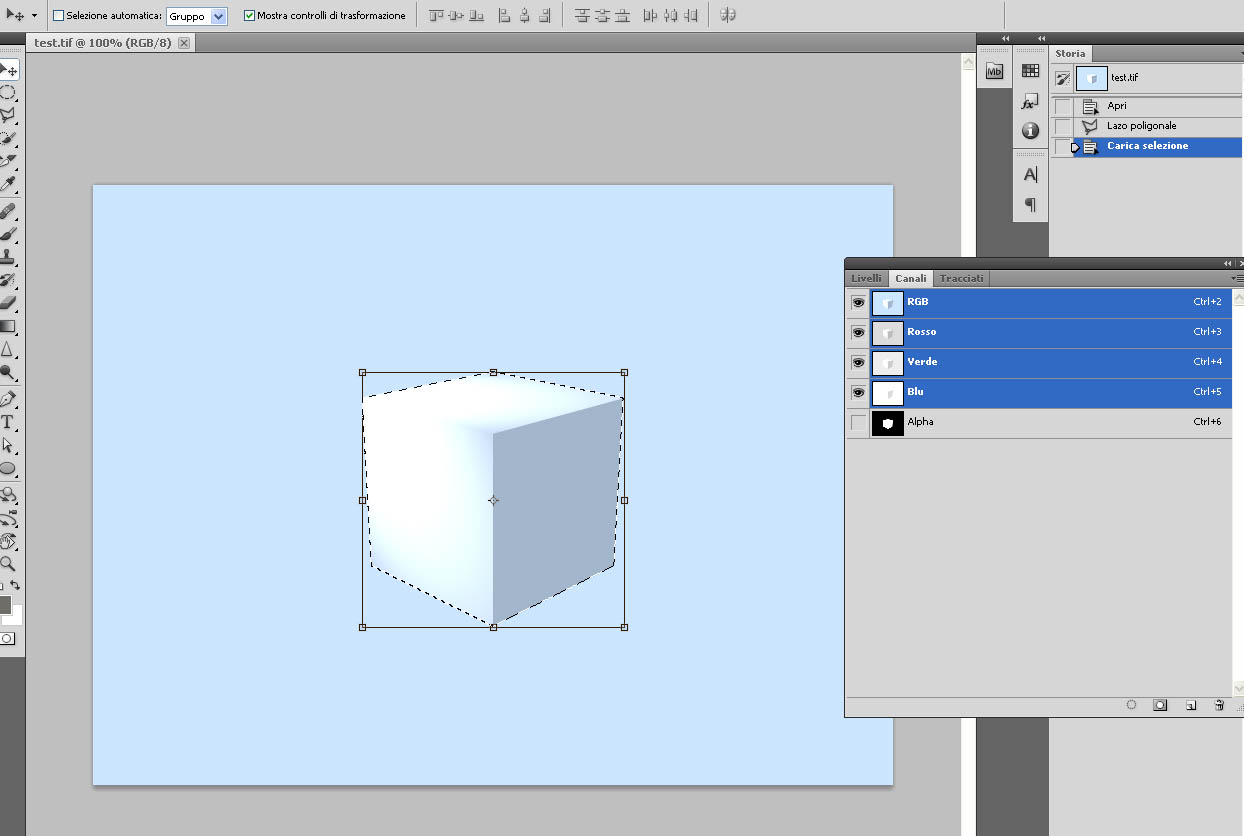The image size is (1244, 836).
Task: Select the Type tool
Action: pos(8,422)
